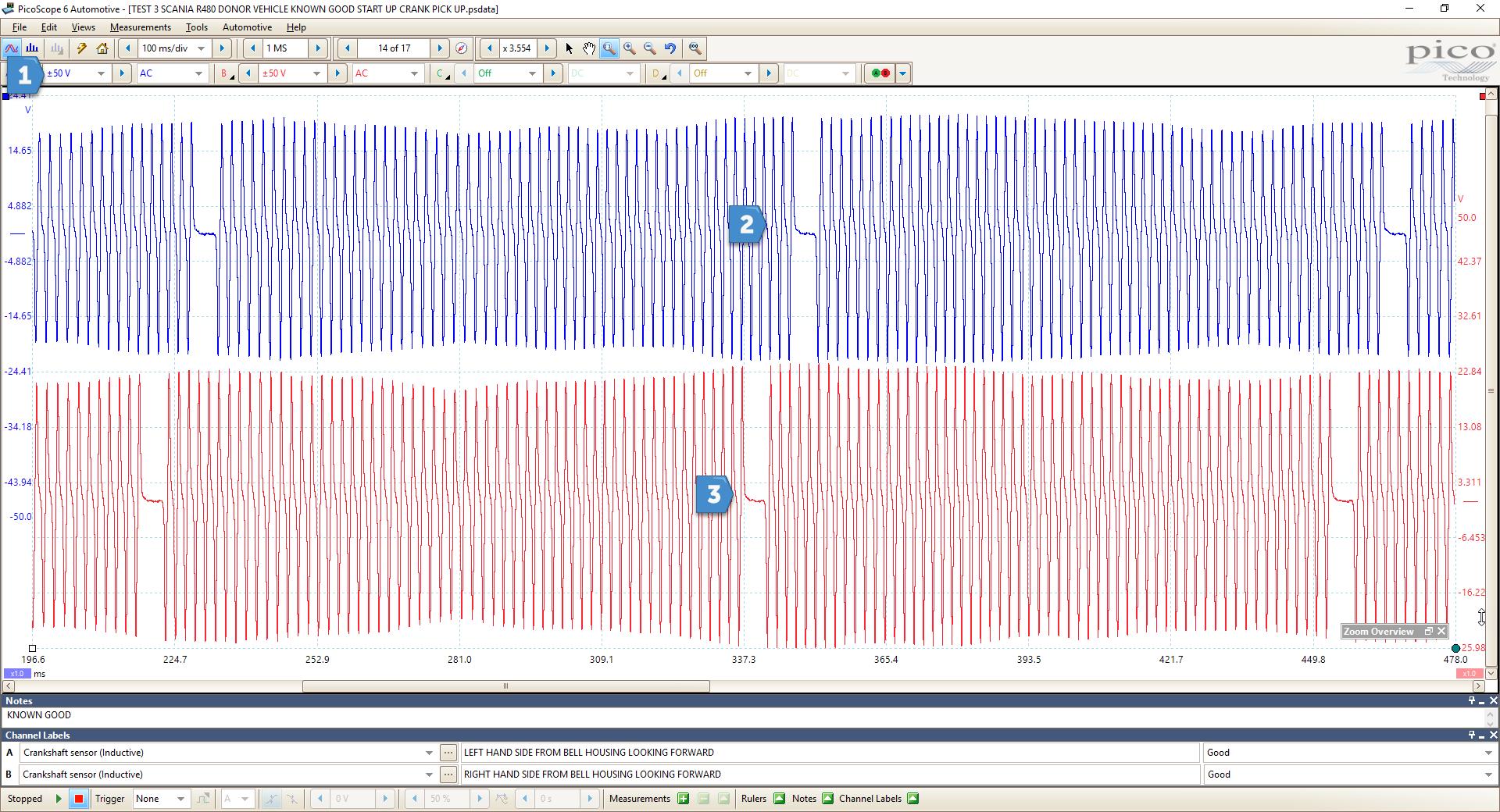Click the 14 of 17 buffer counter
Screen dimensions: 1500x812
(x=395, y=48)
